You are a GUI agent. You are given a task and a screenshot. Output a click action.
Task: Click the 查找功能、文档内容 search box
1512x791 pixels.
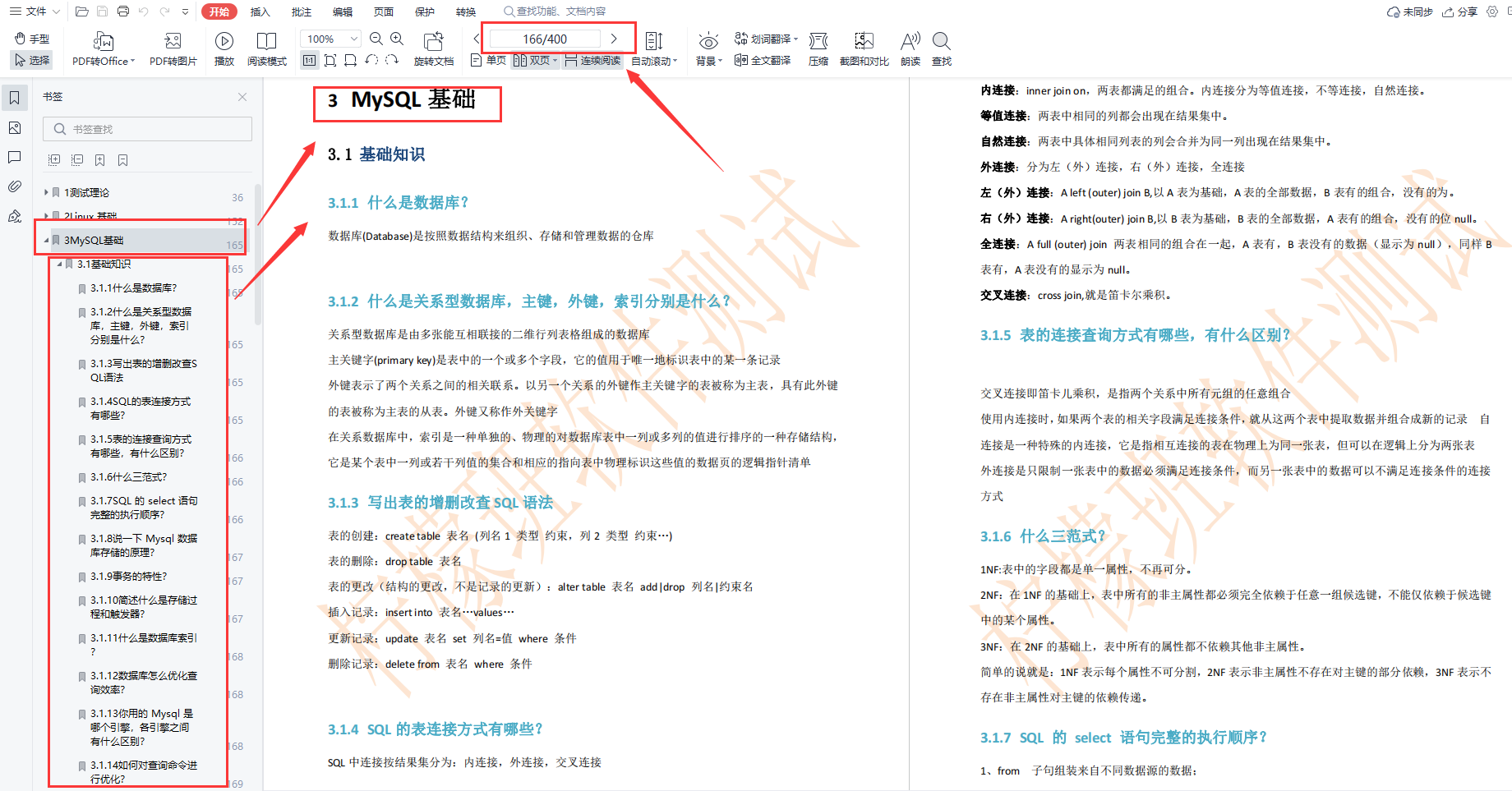tap(555, 11)
